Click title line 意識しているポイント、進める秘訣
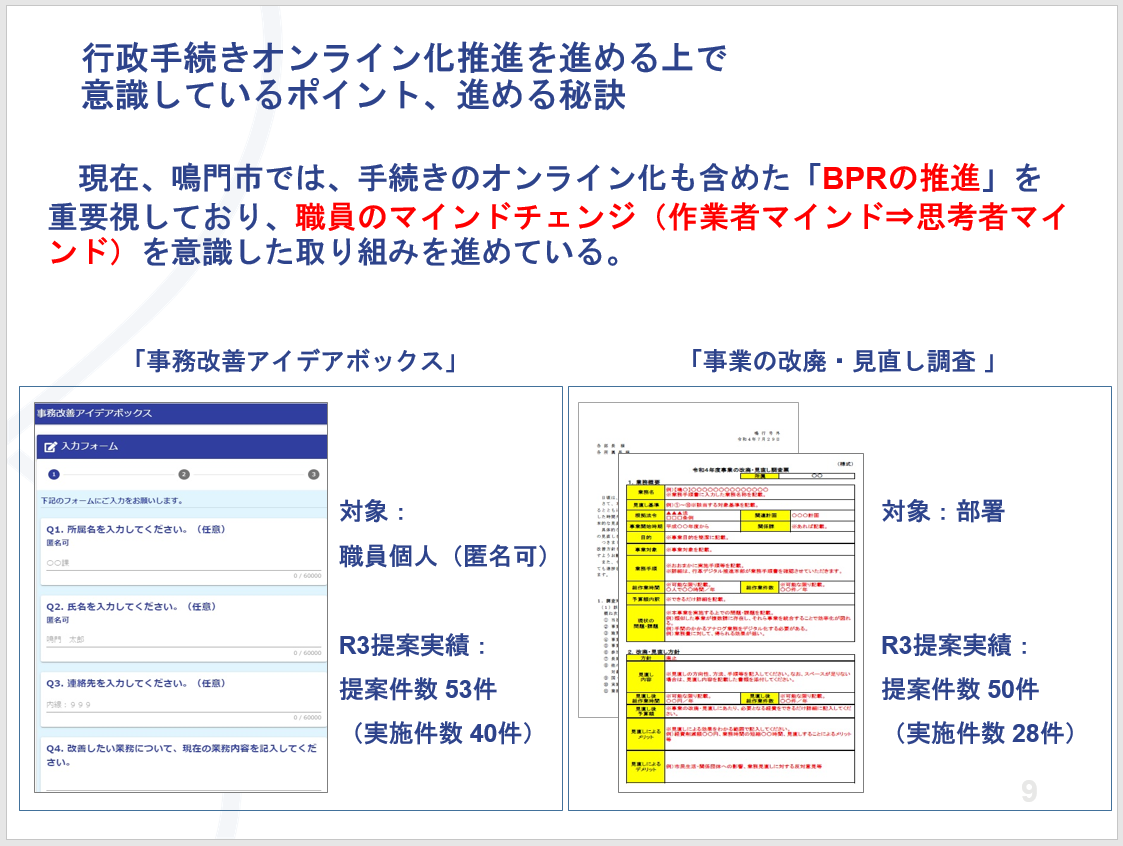This screenshot has width=1123, height=846. (354, 96)
